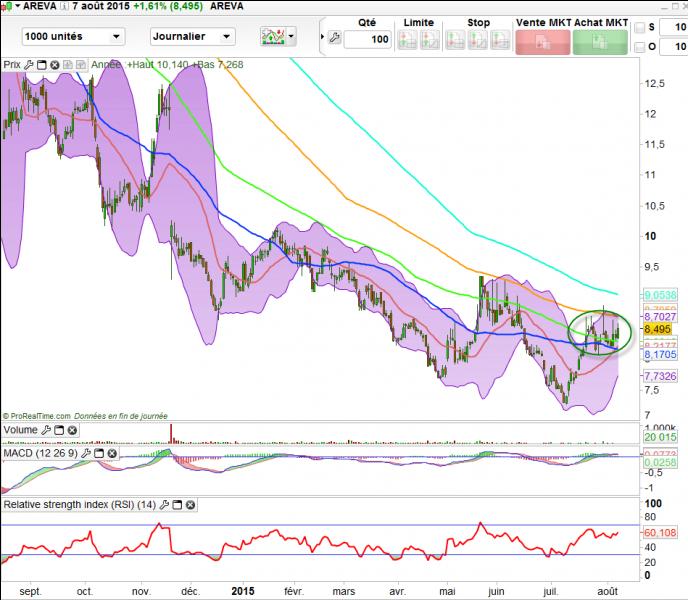Viewport: 688px width, 600px height.
Task: Open the MACD indicator wrench settings
Action: coord(86,453)
